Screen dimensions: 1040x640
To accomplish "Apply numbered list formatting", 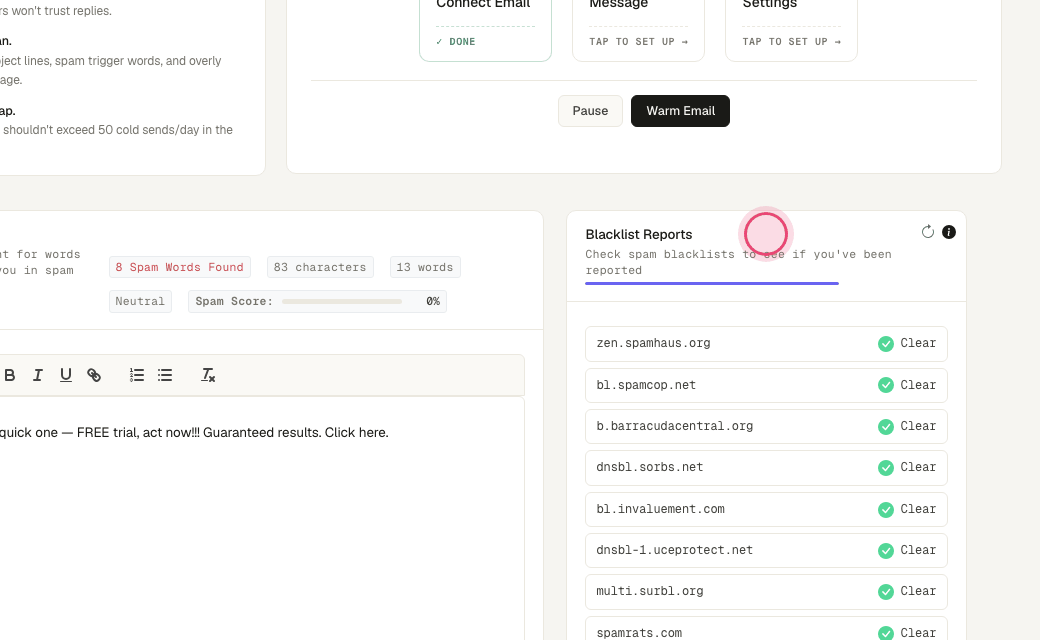I will [x=137, y=375].
